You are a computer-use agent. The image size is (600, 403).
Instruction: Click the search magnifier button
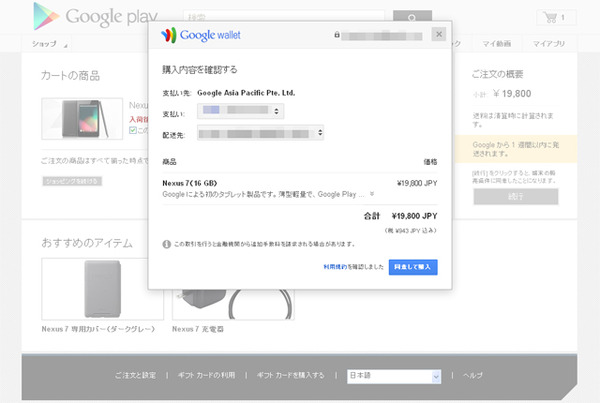pos(412,16)
